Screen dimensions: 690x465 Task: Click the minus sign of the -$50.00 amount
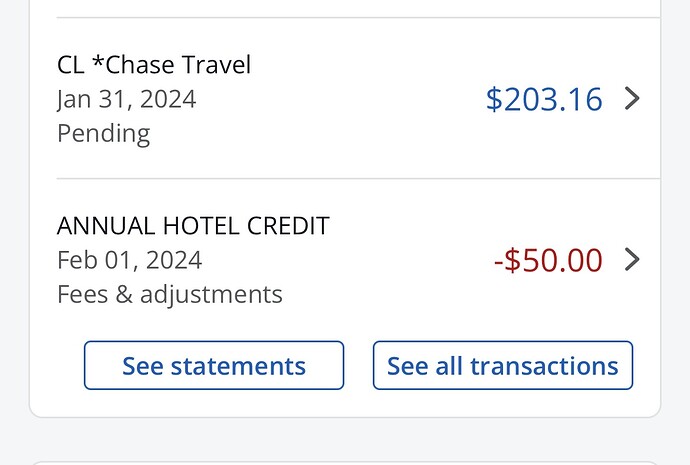point(499,261)
